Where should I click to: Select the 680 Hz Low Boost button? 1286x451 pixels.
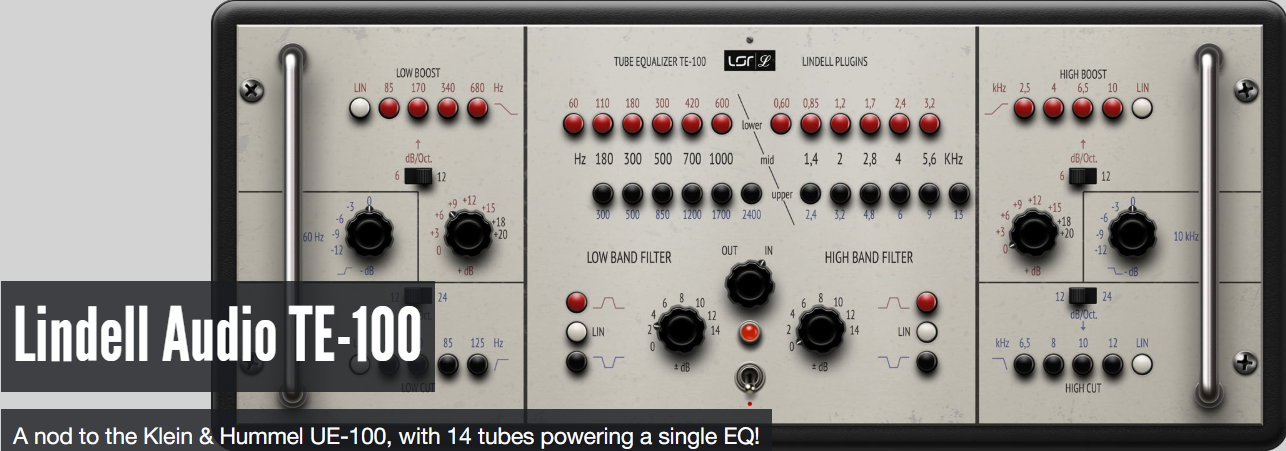[478, 109]
